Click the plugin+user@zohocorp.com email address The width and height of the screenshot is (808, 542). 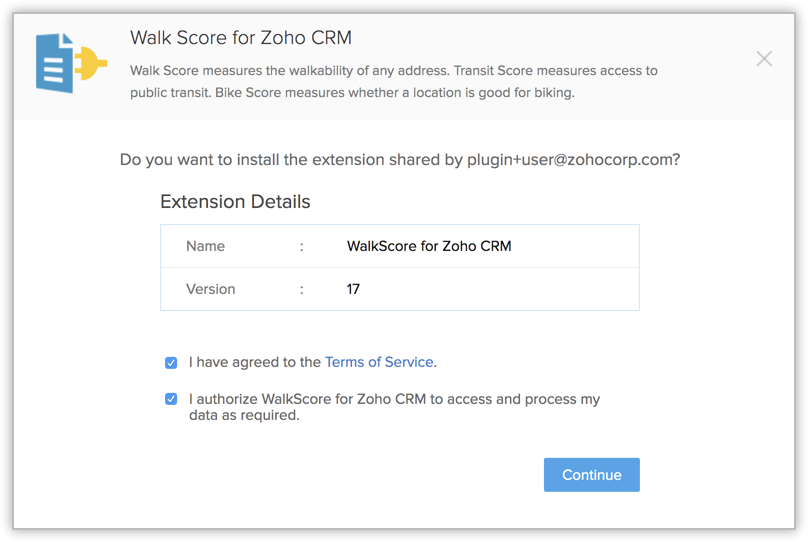[569, 159]
